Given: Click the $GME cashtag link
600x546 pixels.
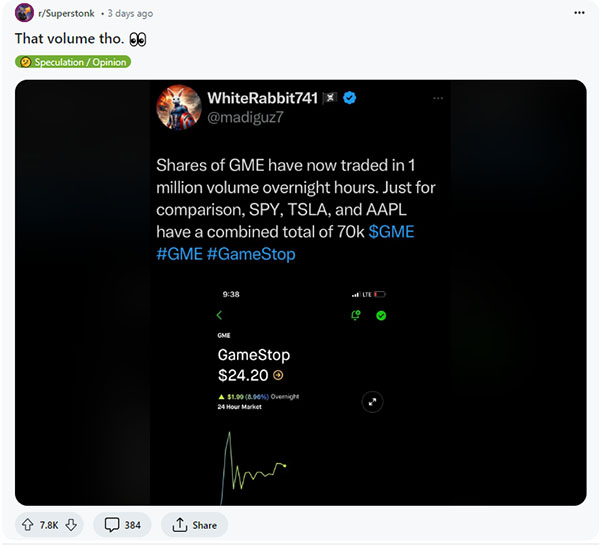Looking at the screenshot, I should pos(391,232).
